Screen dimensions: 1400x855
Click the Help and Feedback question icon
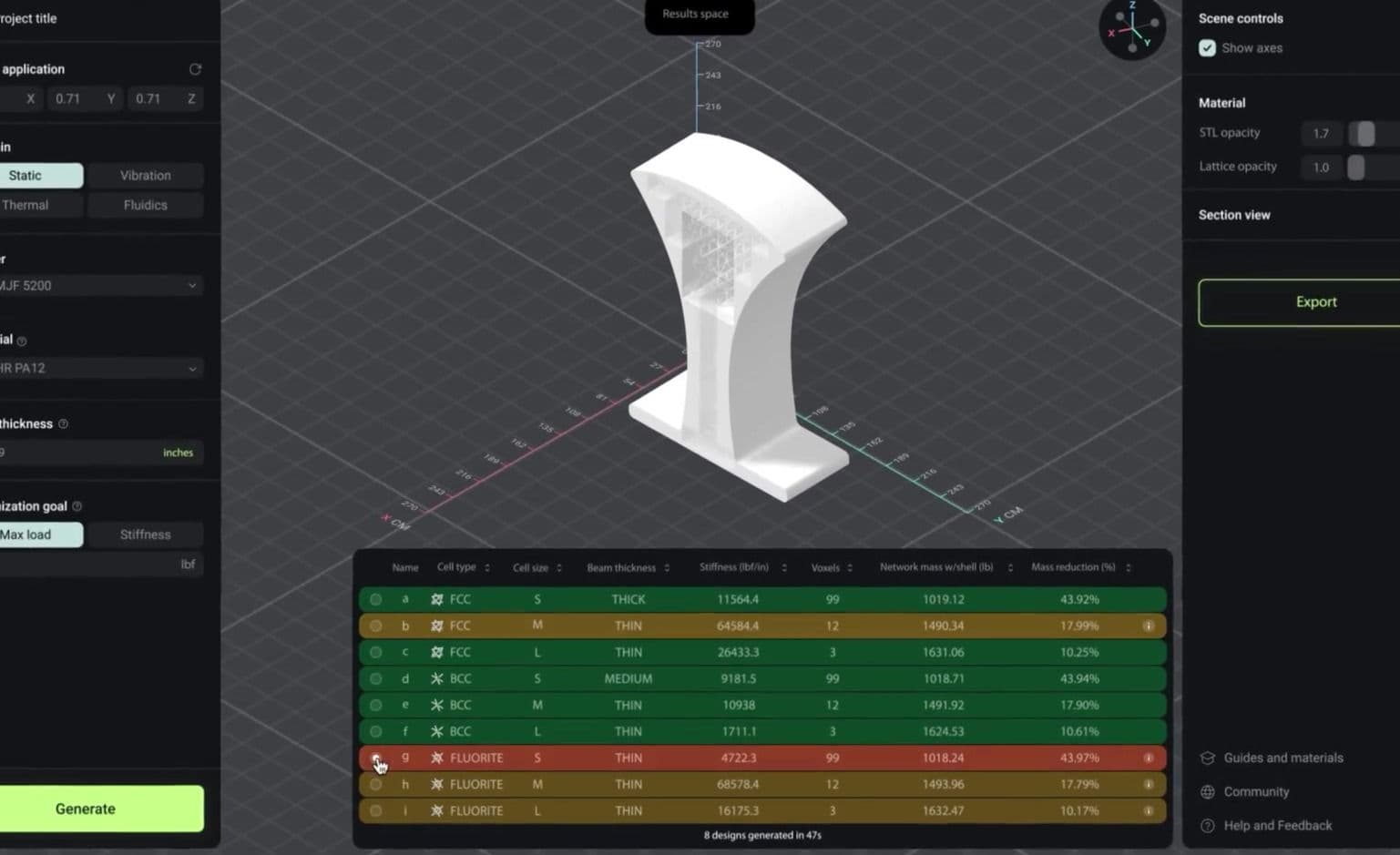(x=1208, y=826)
